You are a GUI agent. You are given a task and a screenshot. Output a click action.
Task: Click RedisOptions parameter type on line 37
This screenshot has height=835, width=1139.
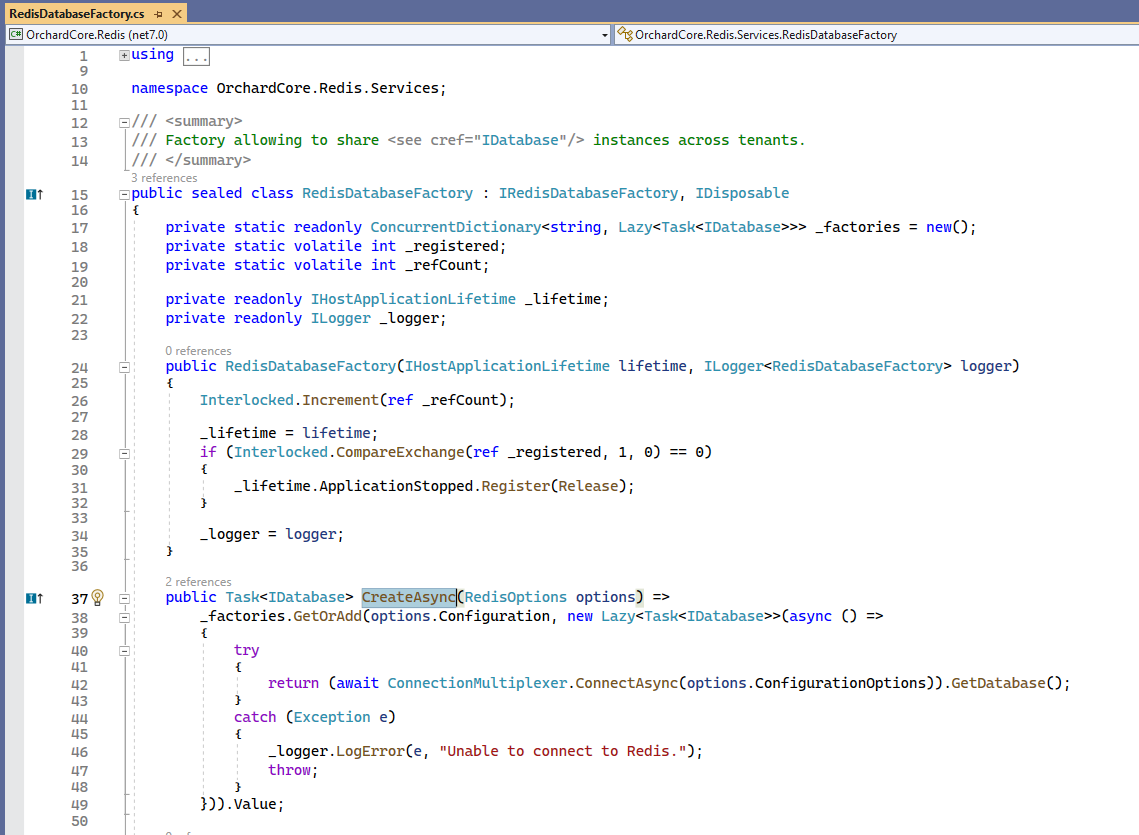pos(516,597)
